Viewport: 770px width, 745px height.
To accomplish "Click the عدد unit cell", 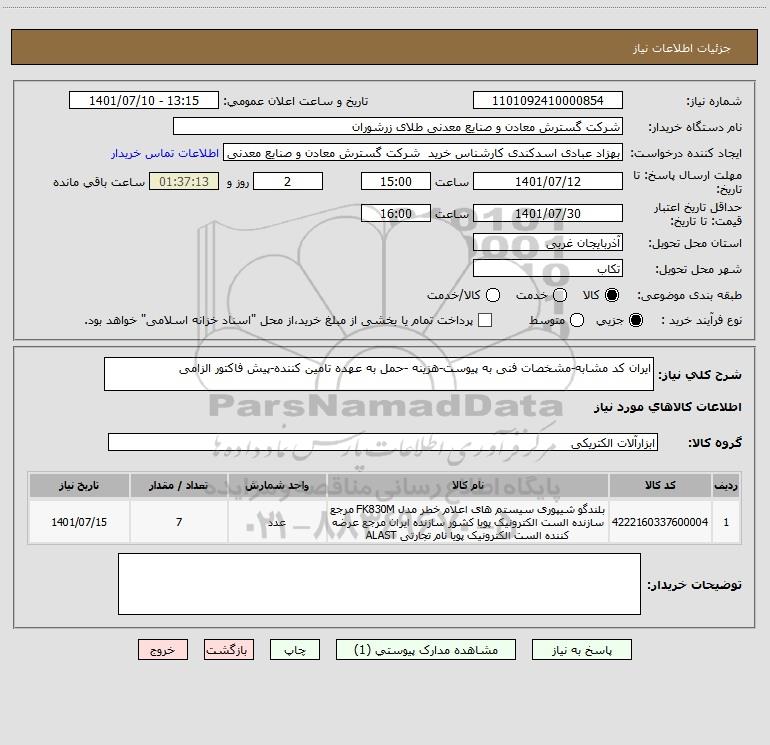I will point(277,522).
